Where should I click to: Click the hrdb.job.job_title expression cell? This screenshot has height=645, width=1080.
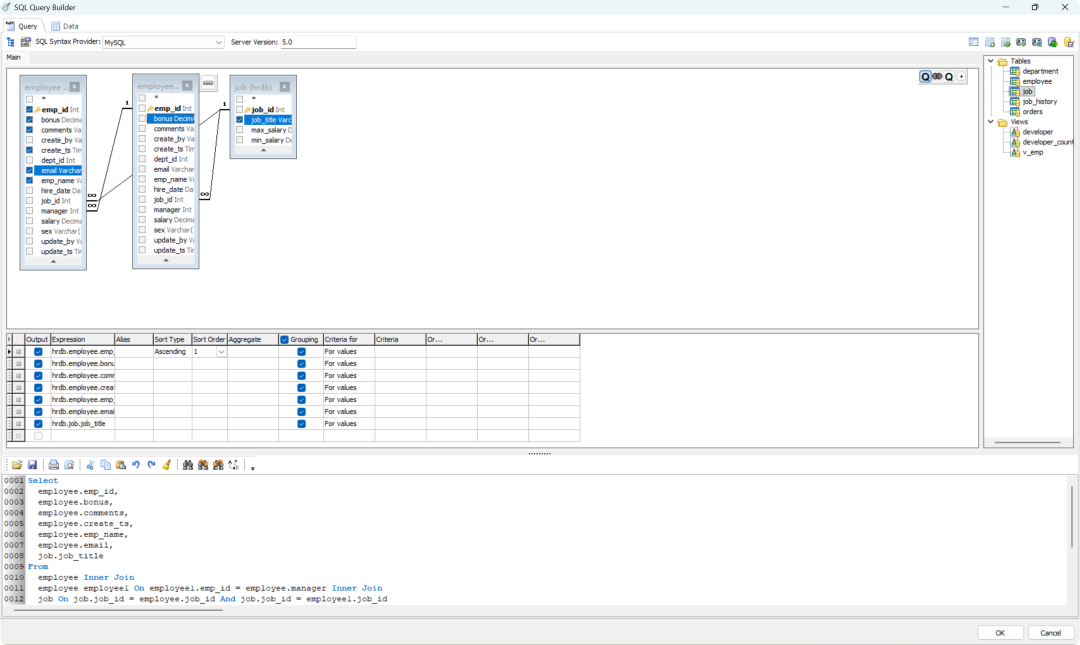tap(82, 424)
